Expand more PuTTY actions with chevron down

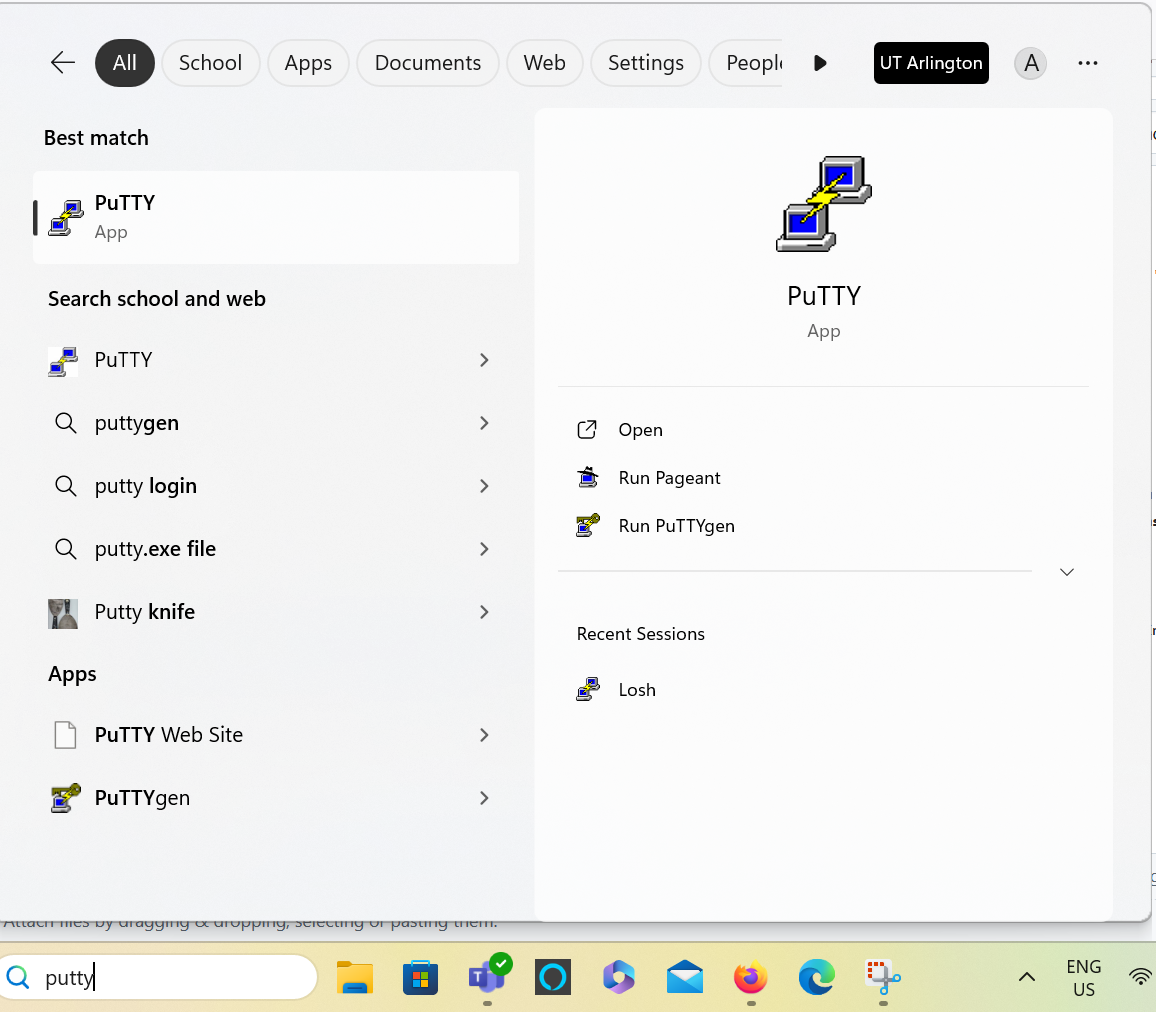1067,572
